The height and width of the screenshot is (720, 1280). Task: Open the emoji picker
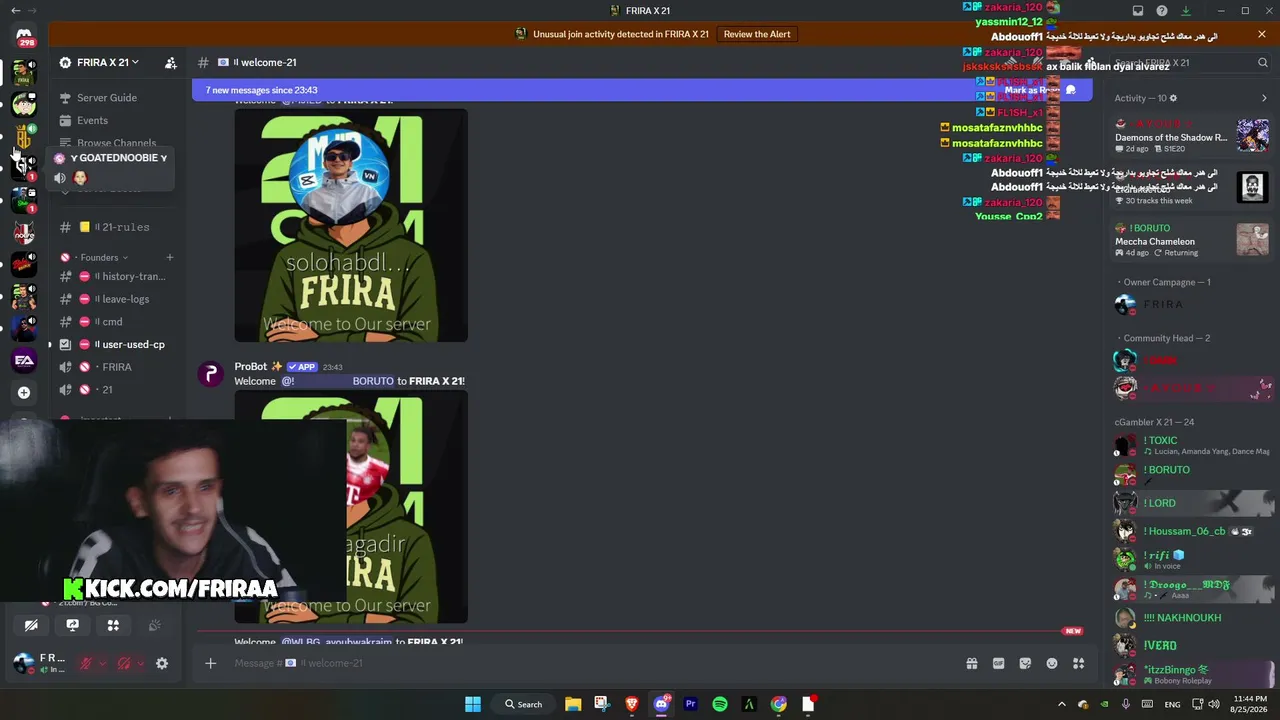pyautogui.click(x=1052, y=663)
